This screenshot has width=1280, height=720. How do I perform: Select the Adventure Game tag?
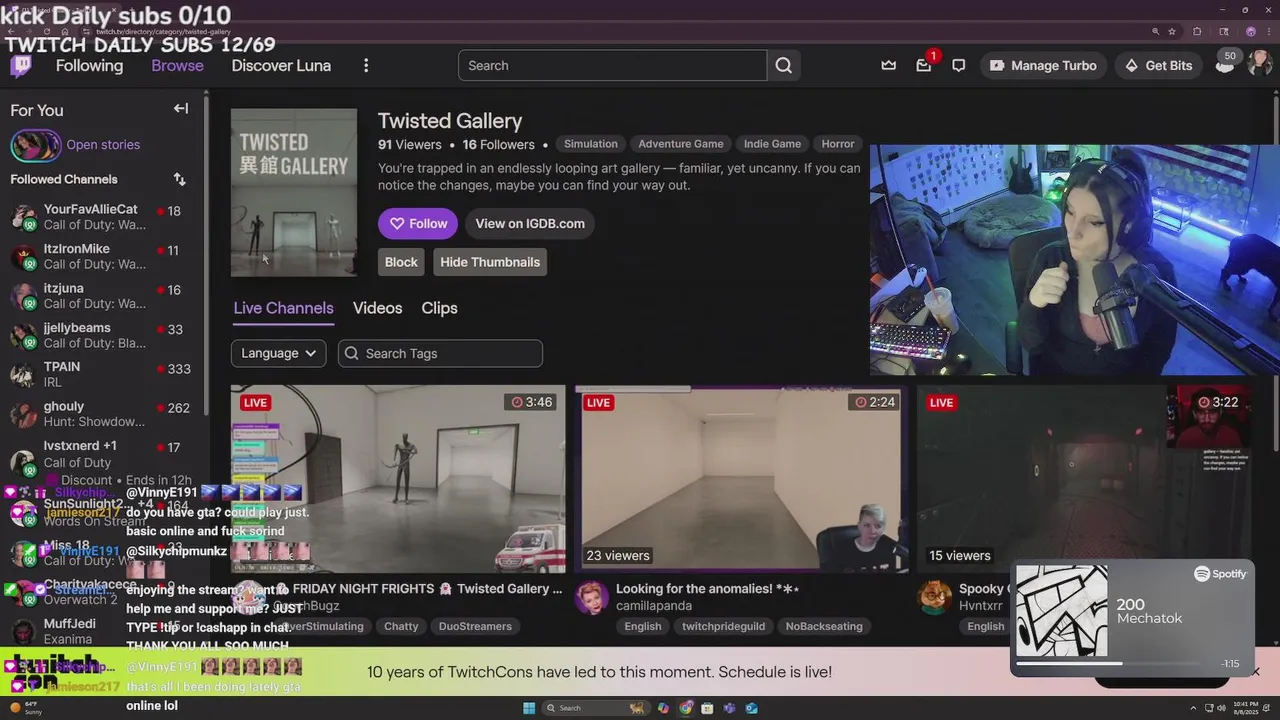click(681, 144)
